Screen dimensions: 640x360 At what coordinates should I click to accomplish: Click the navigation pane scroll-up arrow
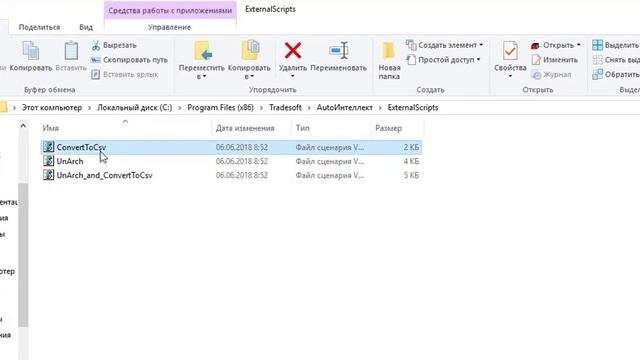[x=23, y=126]
